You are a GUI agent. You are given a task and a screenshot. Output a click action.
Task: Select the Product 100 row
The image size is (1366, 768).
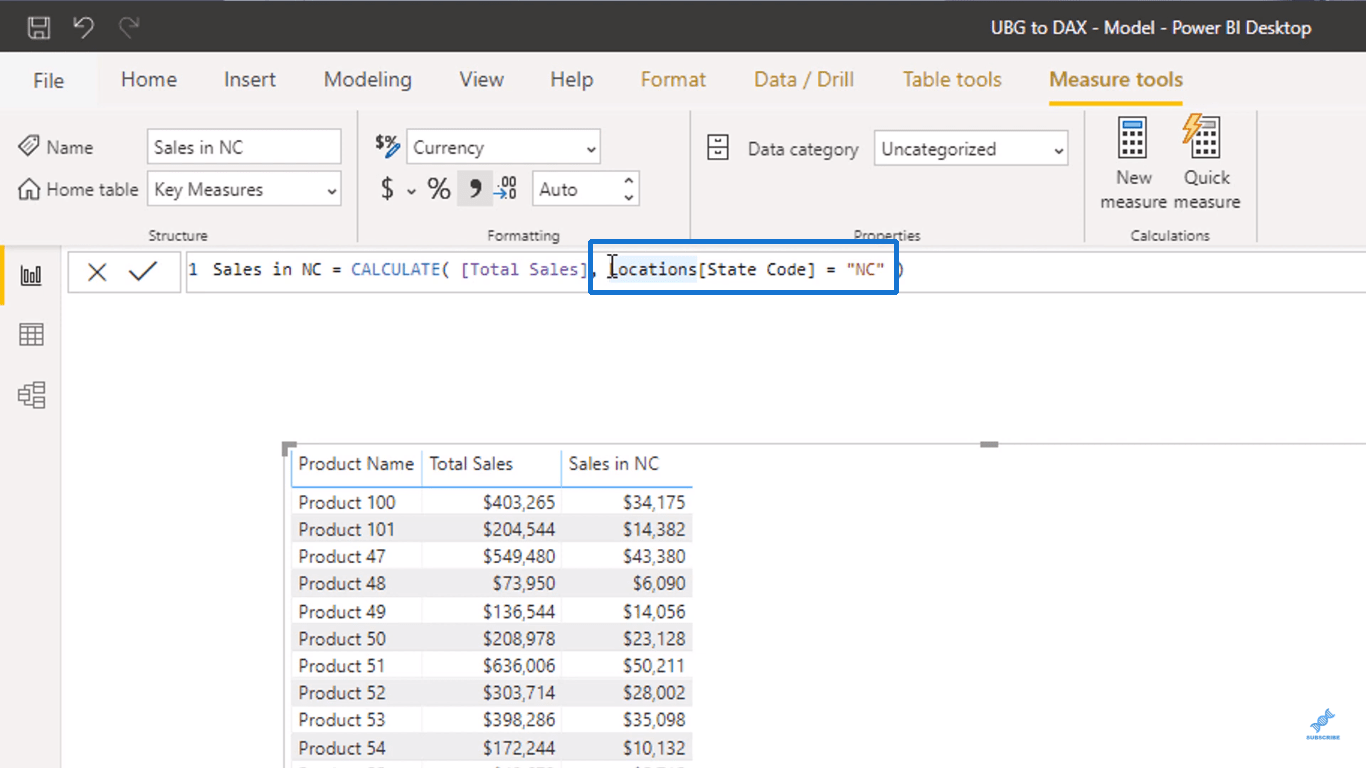pos(492,502)
